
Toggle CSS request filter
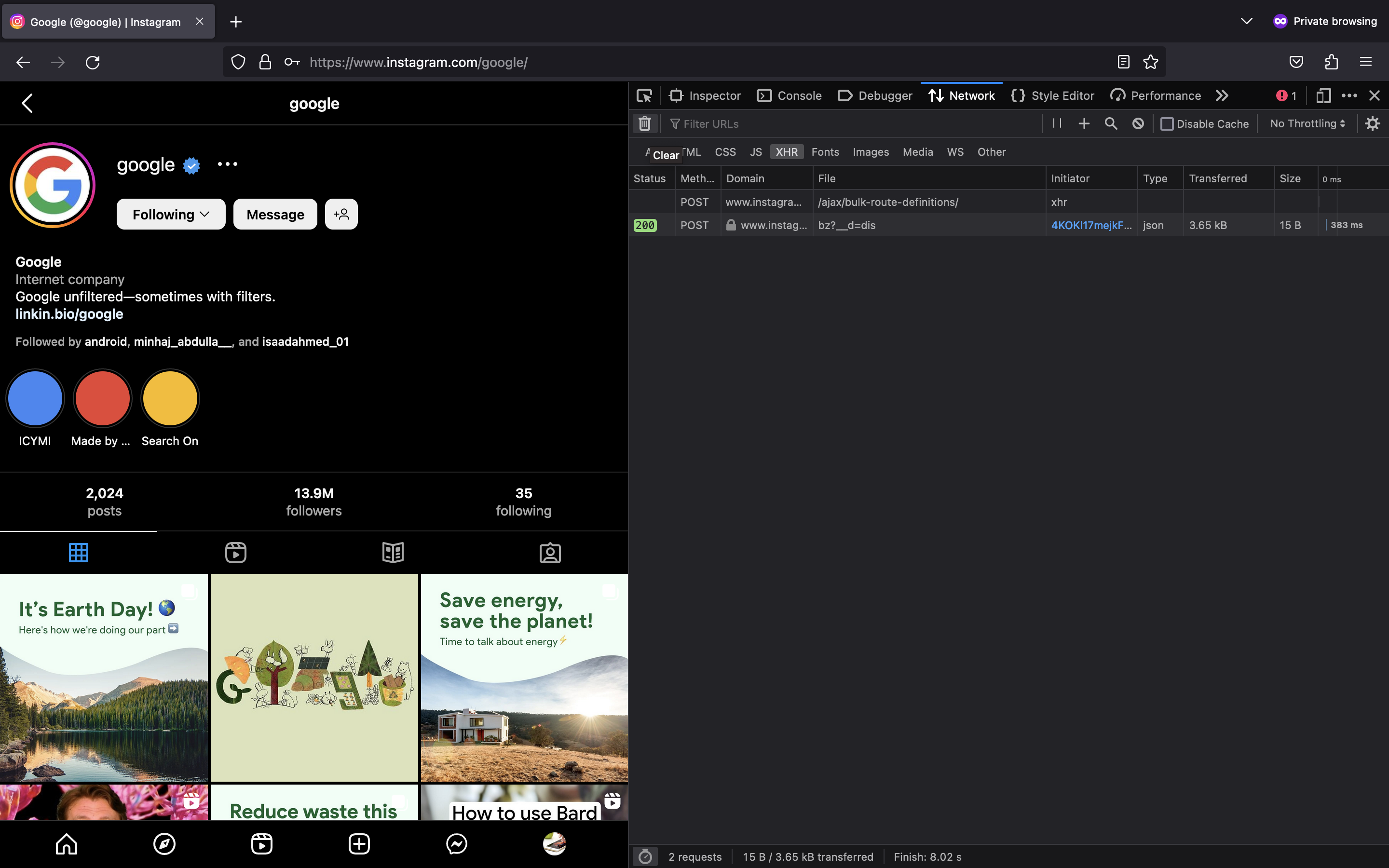725,152
